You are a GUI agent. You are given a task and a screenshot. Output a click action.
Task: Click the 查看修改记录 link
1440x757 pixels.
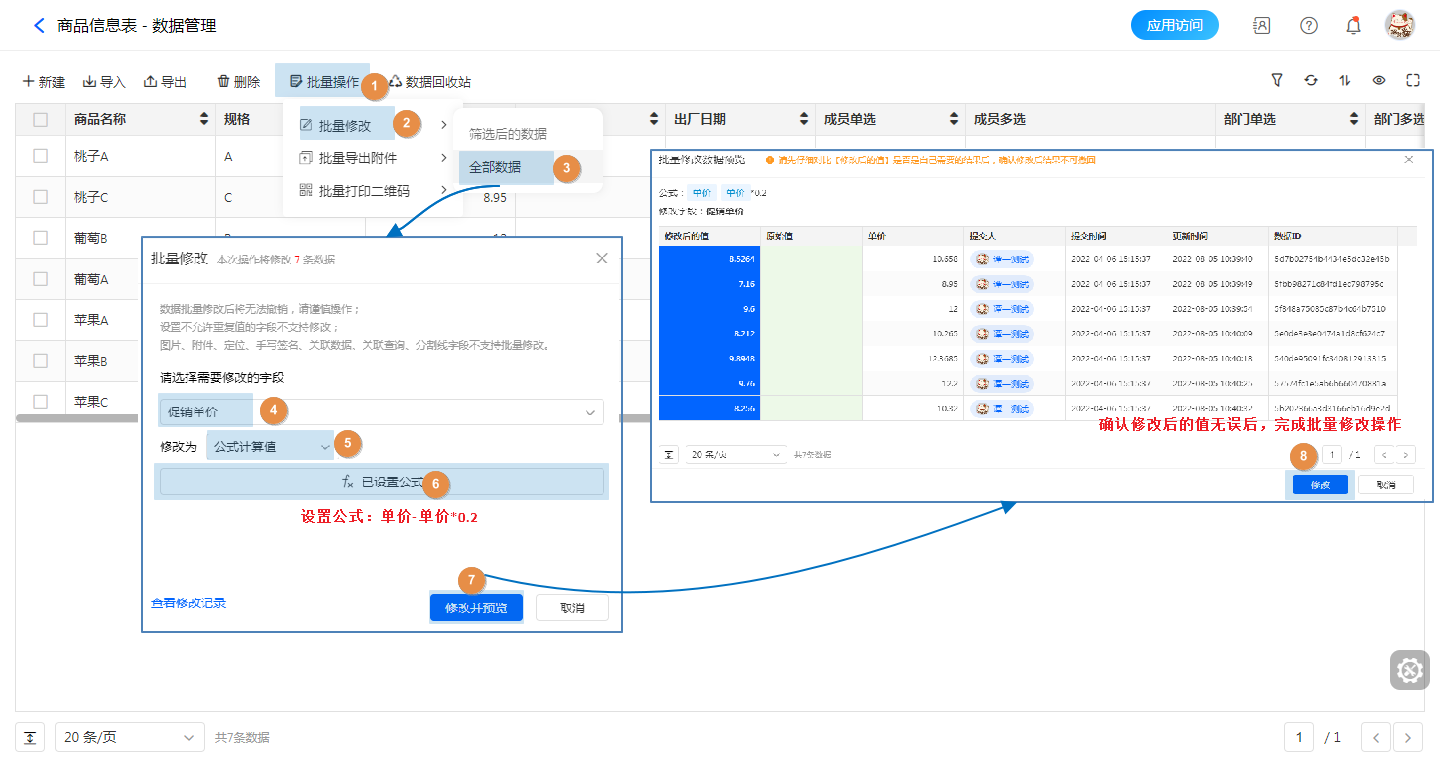[x=188, y=603]
